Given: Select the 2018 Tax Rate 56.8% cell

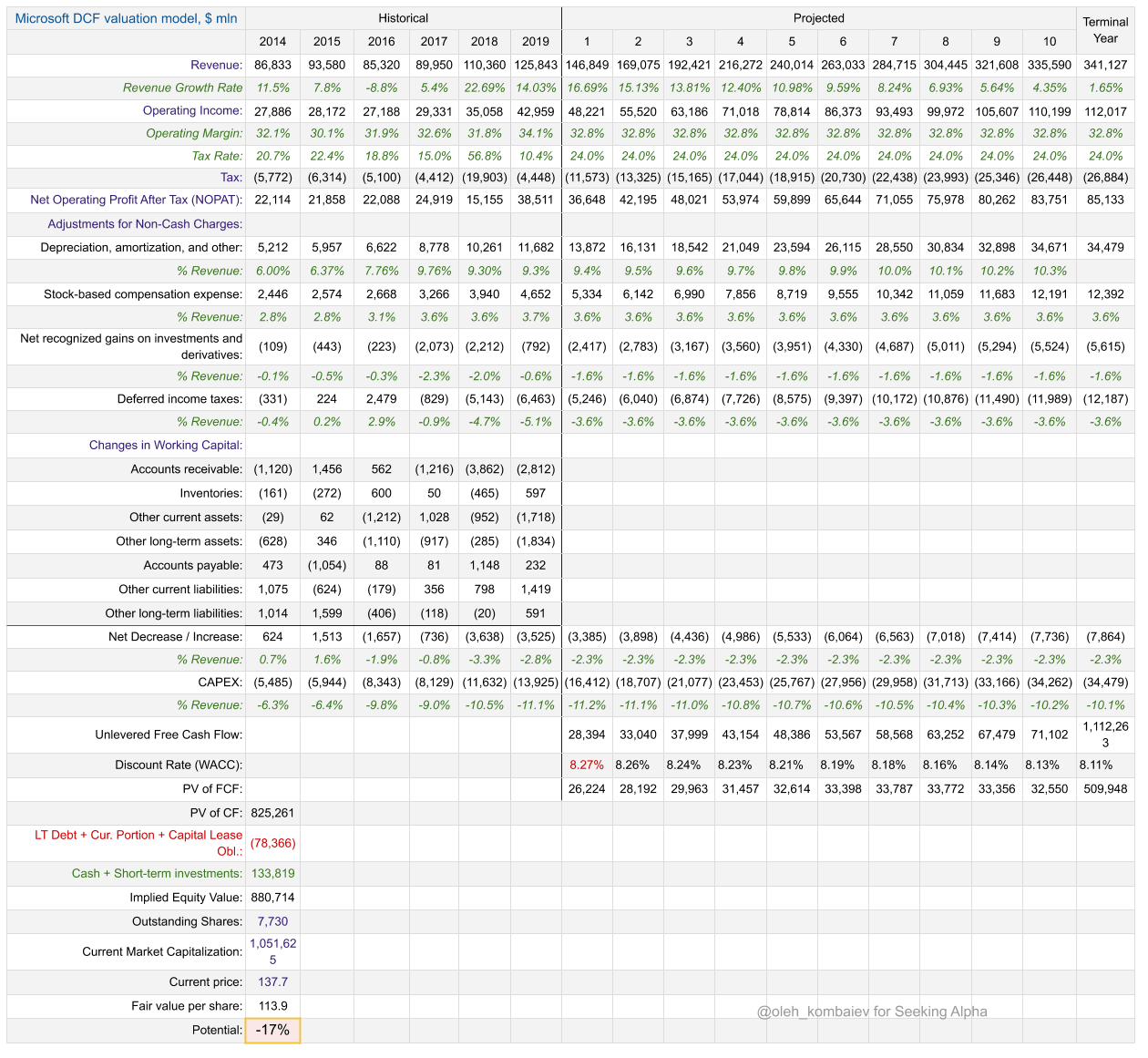Looking at the screenshot, I should coord(485,157).
